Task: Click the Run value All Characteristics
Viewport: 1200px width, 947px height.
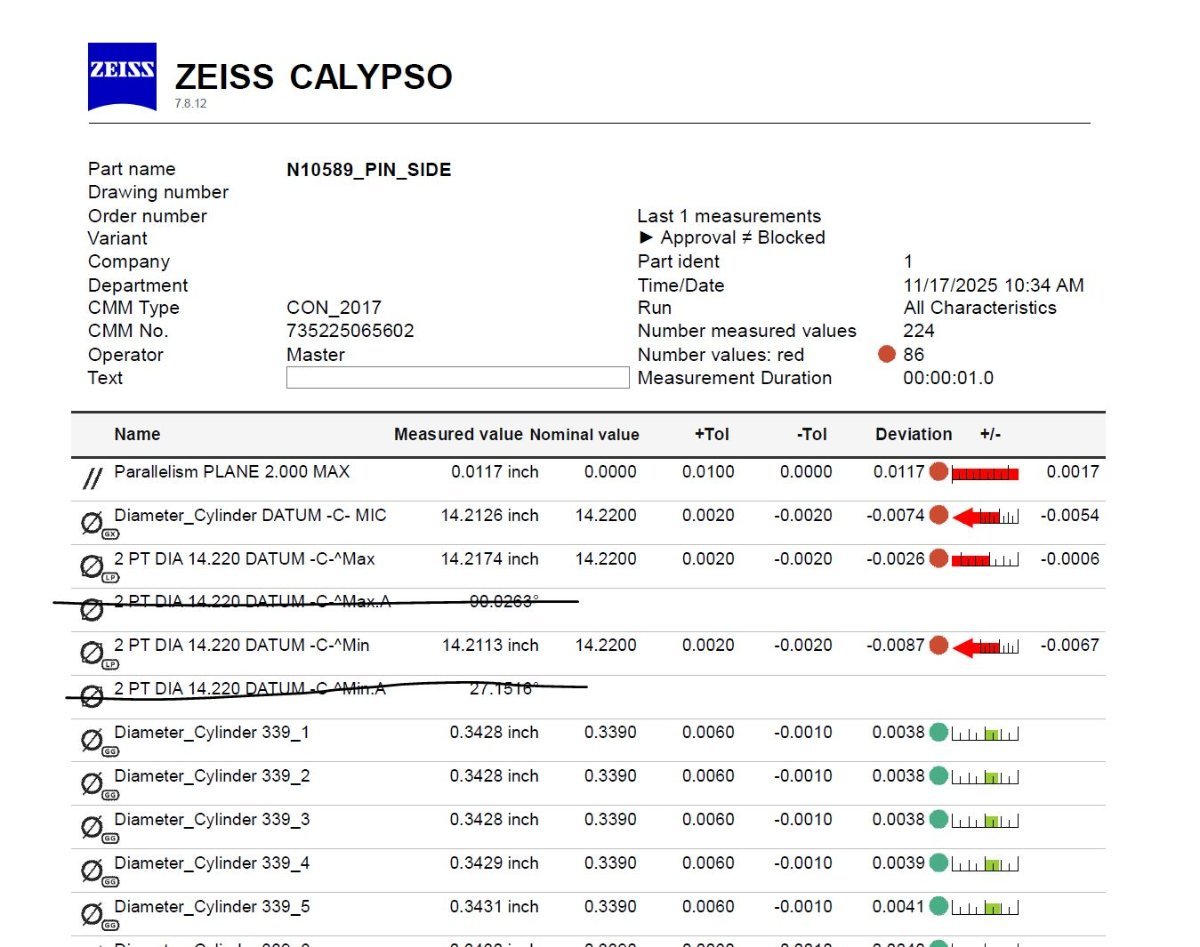Action: click(980, 308)
